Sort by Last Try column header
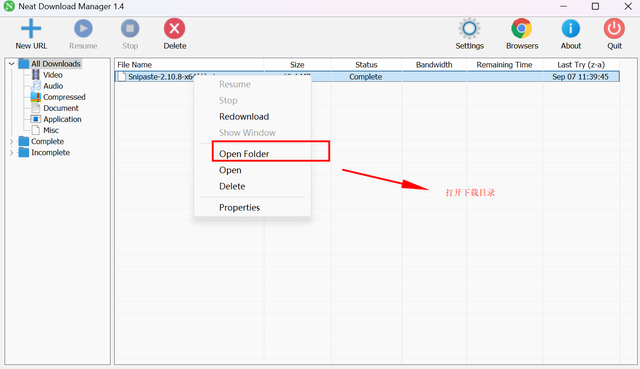 [581, 64]
